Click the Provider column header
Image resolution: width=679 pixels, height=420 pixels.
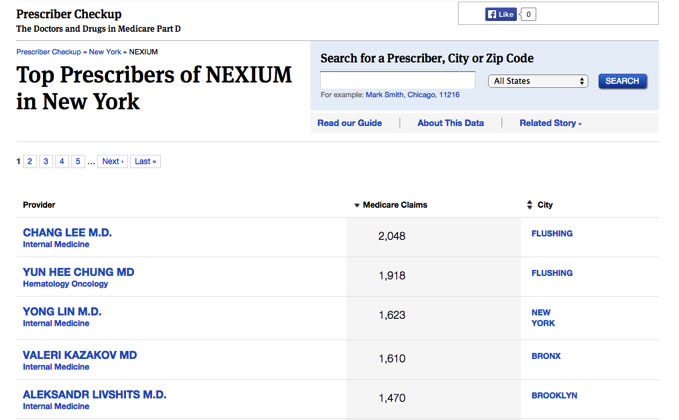39,205
